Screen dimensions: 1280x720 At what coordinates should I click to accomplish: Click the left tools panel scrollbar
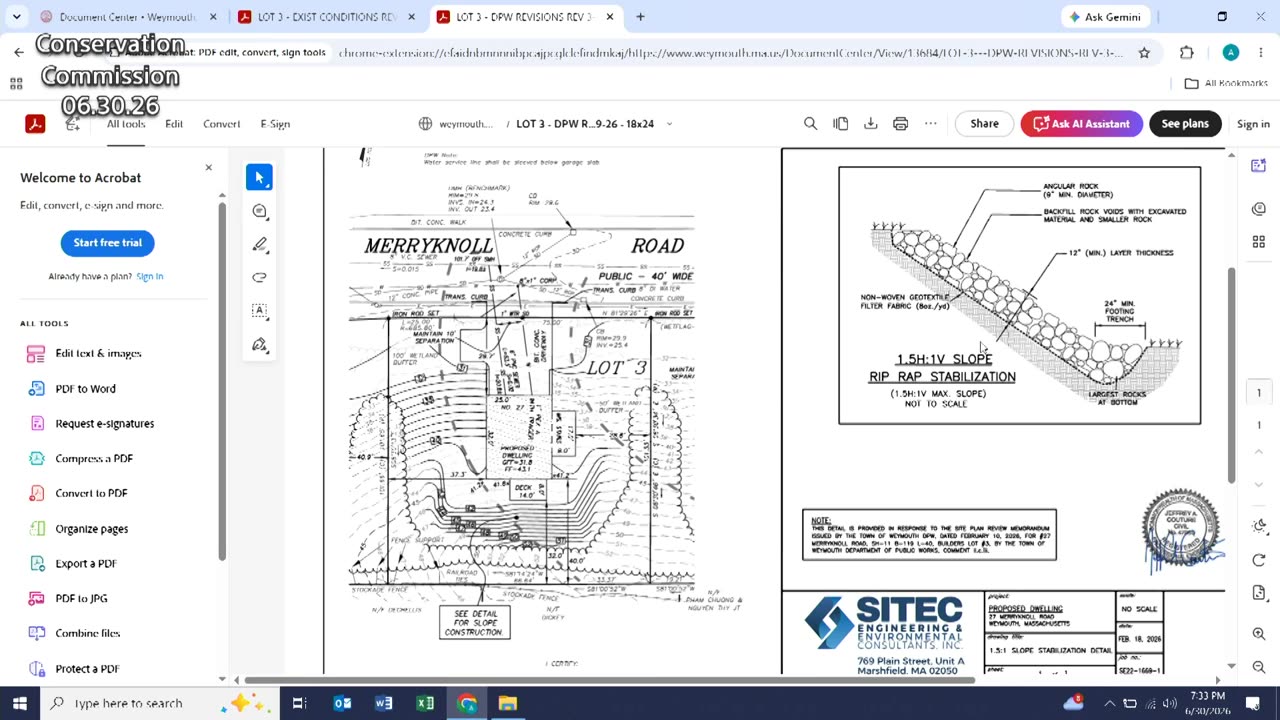(x=222, y=380)
